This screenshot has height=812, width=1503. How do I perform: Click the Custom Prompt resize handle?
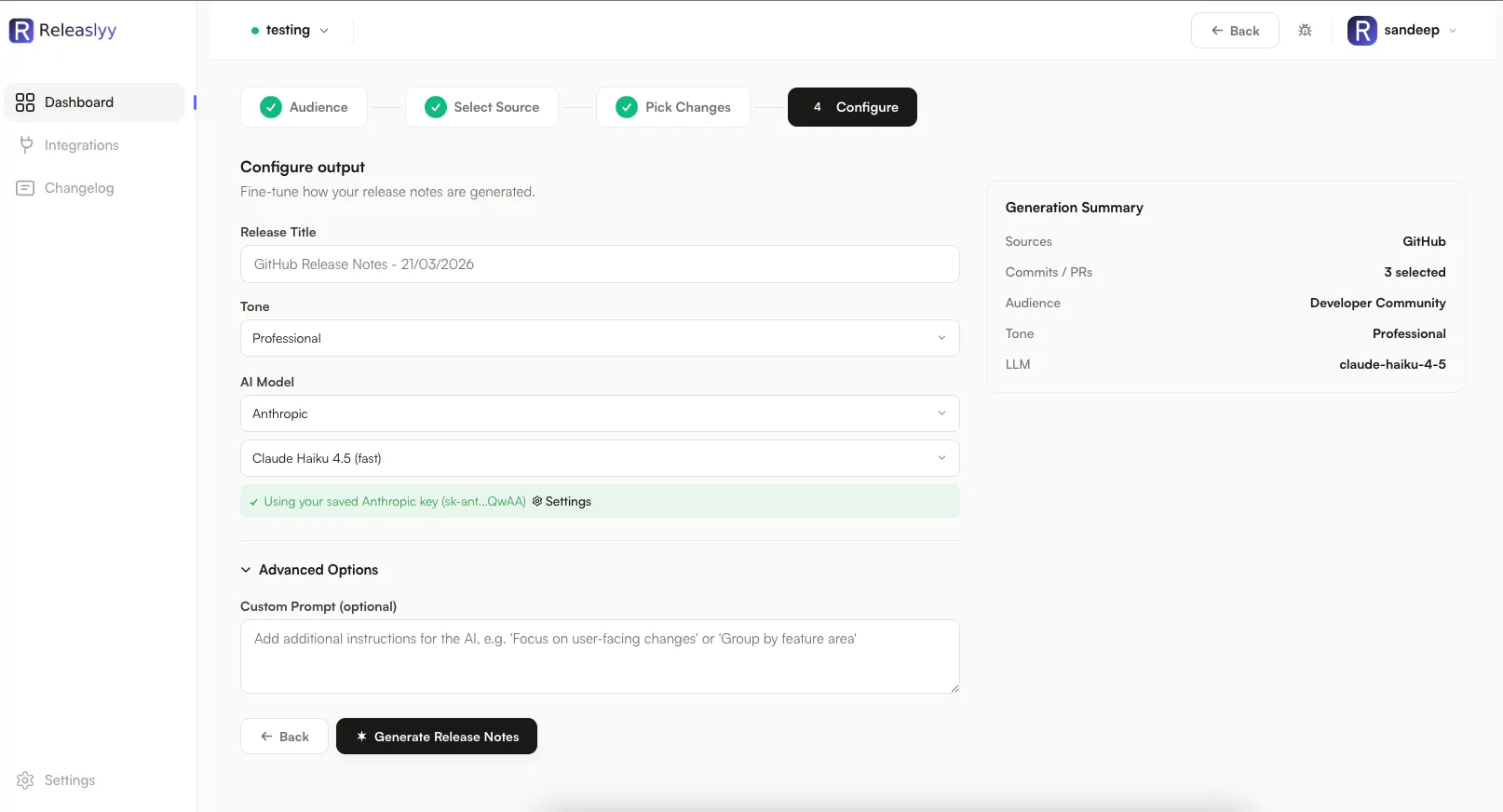pyautogui.click(x=954, y=688)
